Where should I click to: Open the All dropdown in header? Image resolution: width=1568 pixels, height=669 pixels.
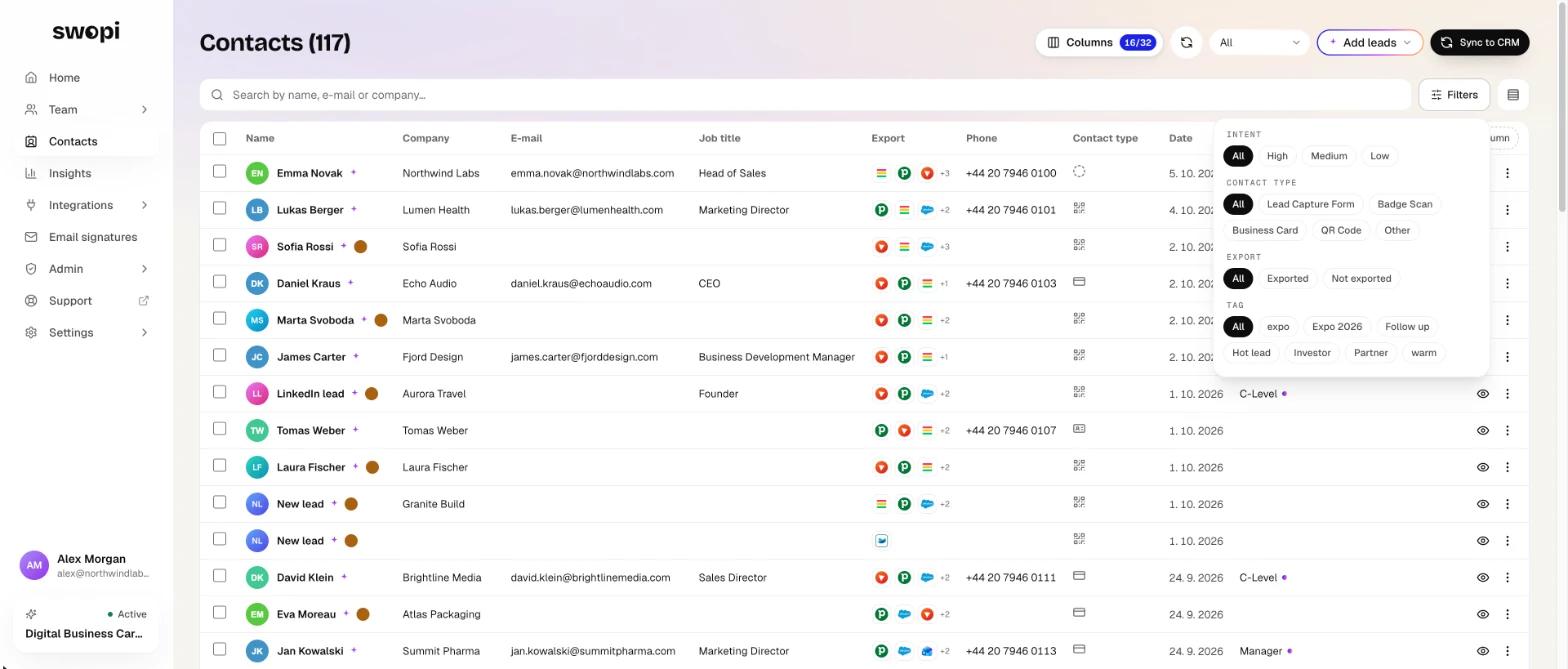[x=1259, y=42]
